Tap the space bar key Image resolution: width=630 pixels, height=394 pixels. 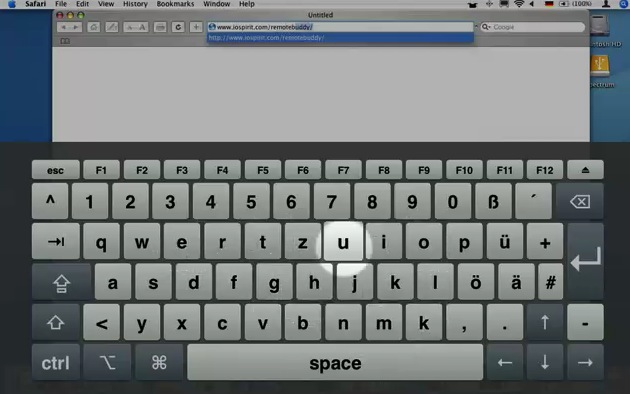[x=335, y=363]
